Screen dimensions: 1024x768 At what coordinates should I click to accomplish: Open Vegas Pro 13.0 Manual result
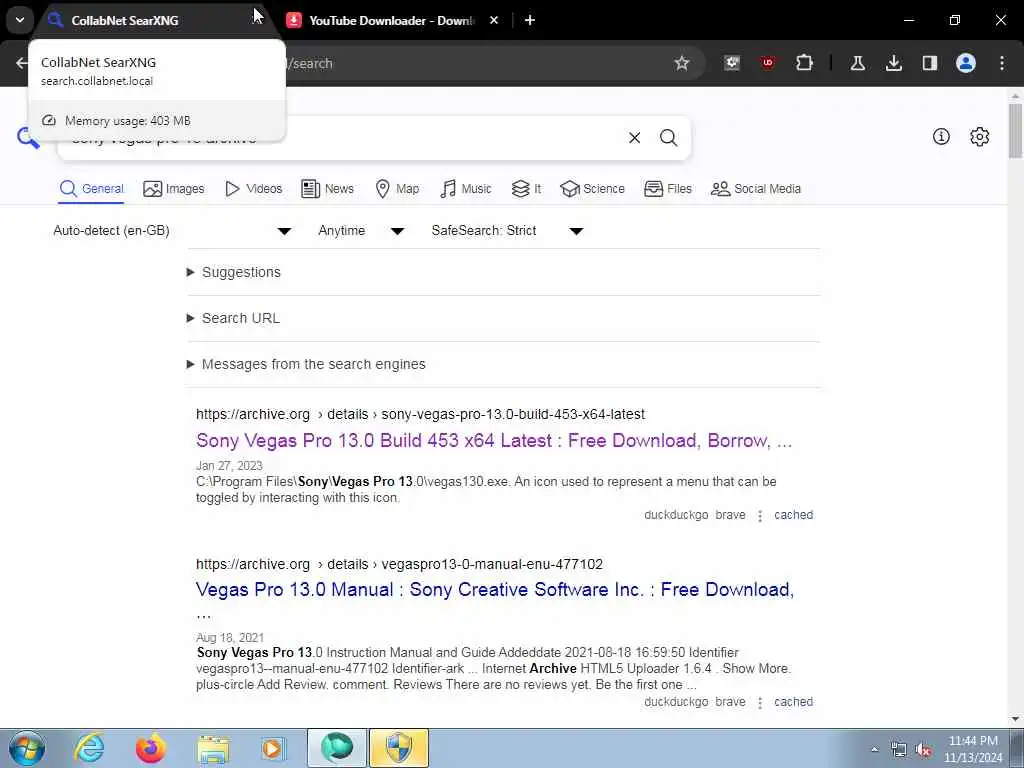pyautogui.click(x=495, y=590)
